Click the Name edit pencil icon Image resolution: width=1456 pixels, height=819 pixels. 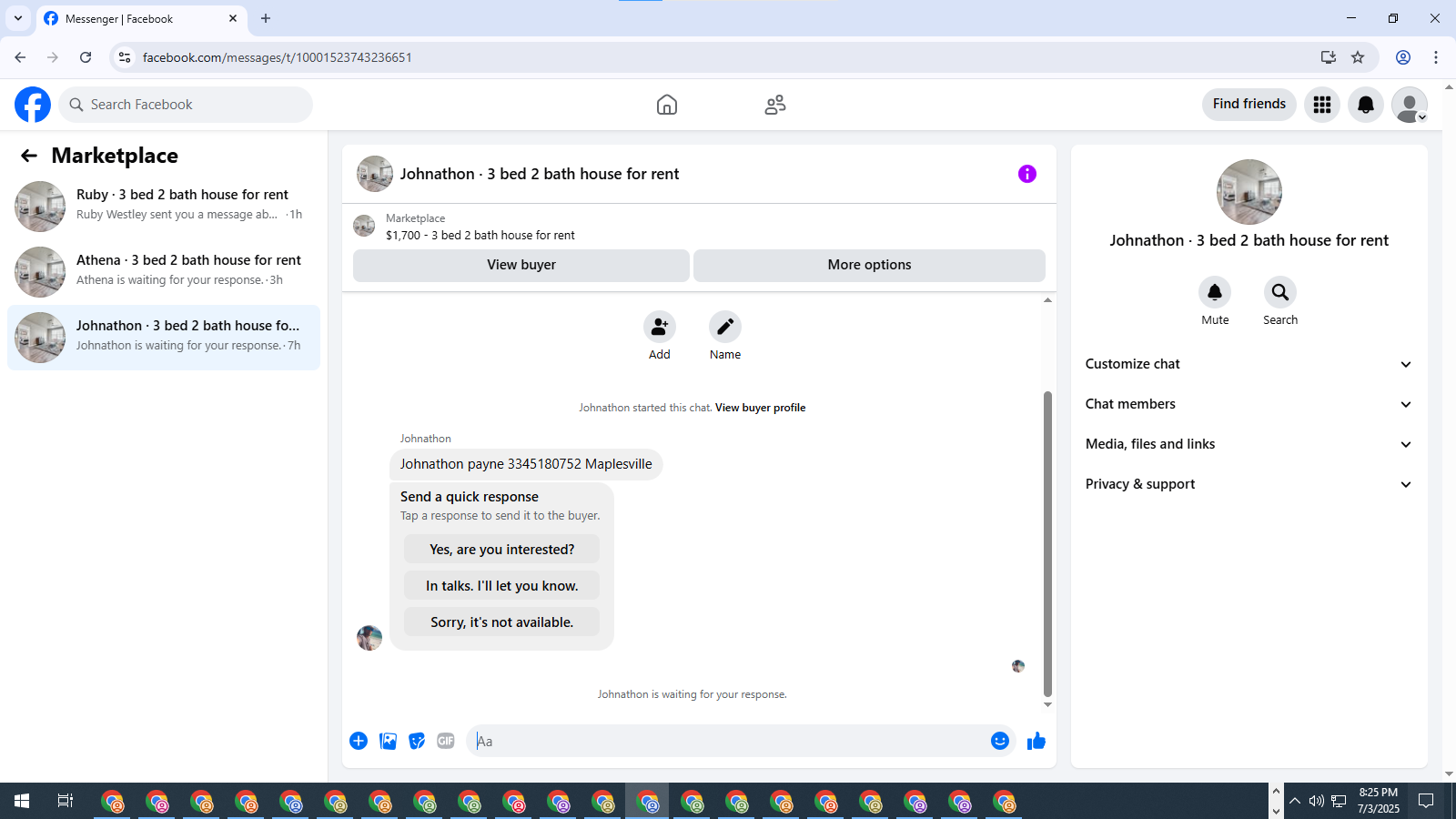(x=725, y=327)
